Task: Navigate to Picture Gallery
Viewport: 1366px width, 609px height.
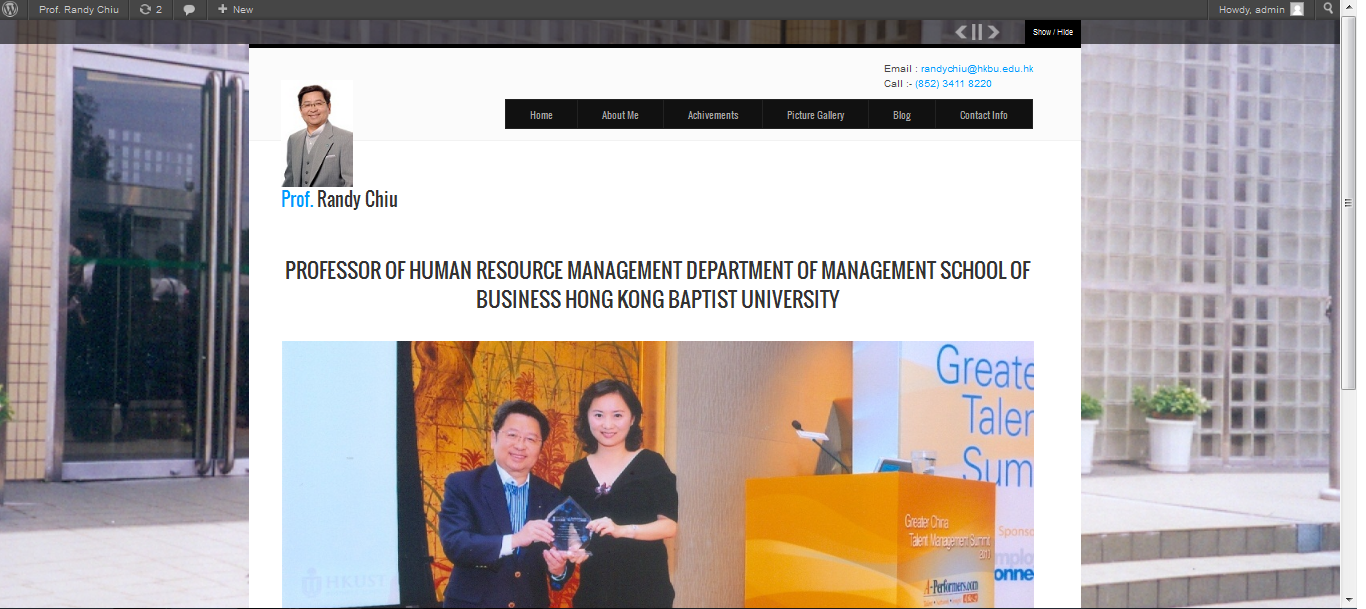Action: click(x=815, y=115)
